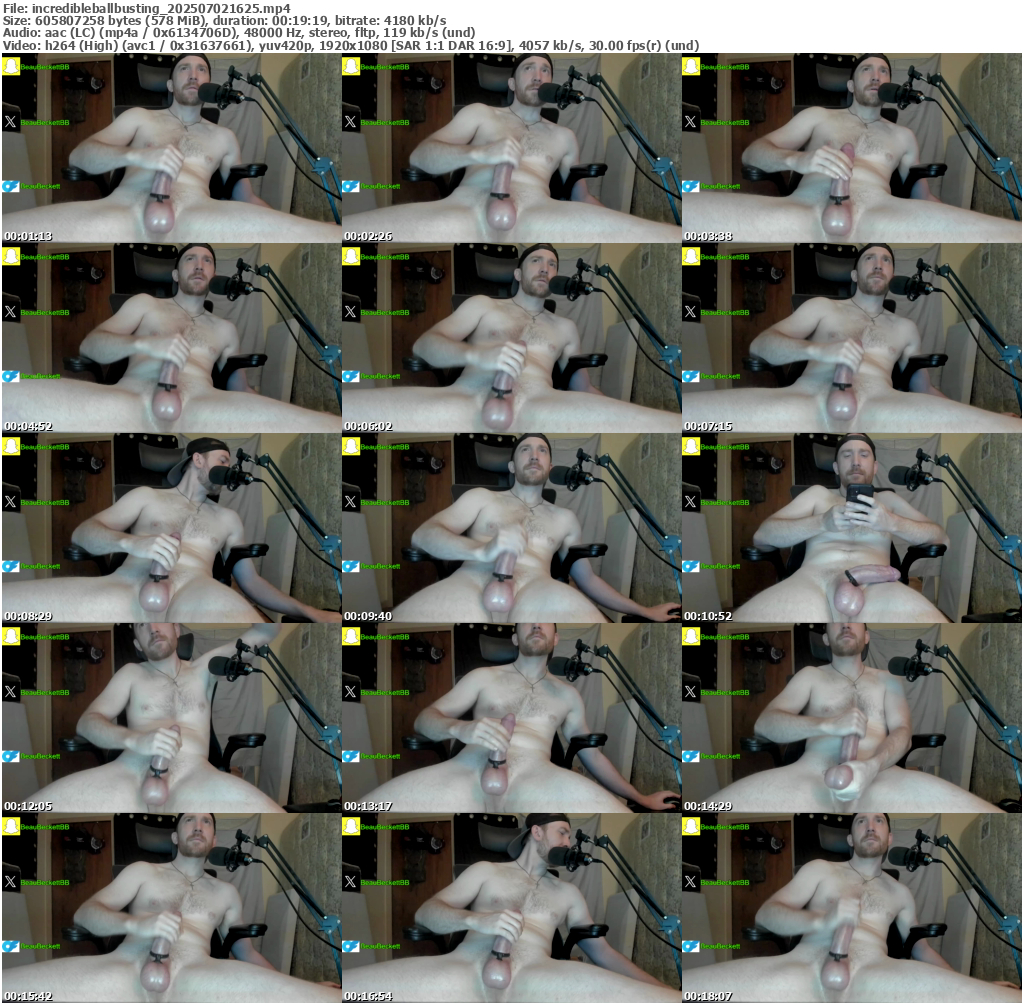Select the thumbnail stamped 00:07:15
This screenshot has width=1024, height=1003.
[852, 338]
